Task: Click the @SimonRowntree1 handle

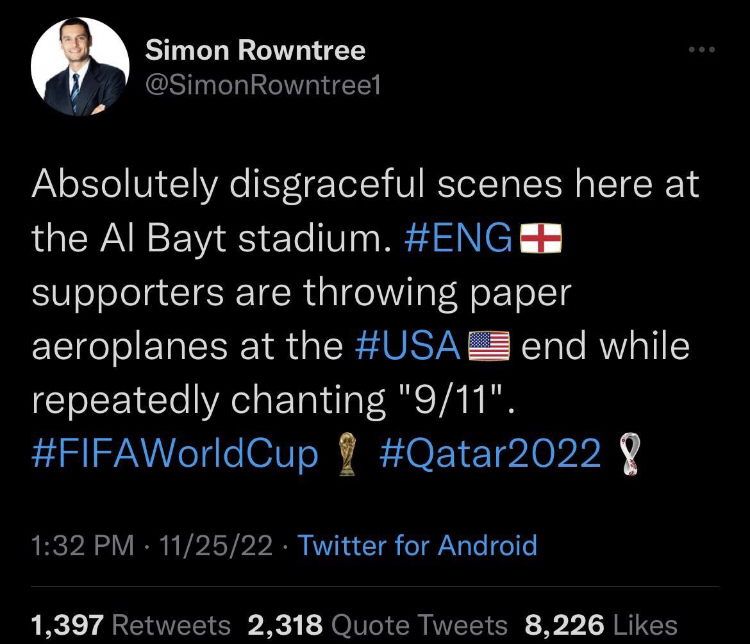Action: [264, 86]
